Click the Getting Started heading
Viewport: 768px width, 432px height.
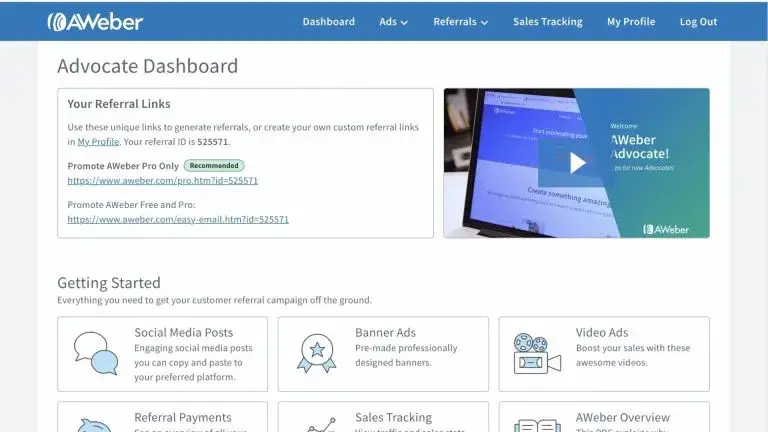(x=109, y=283)
